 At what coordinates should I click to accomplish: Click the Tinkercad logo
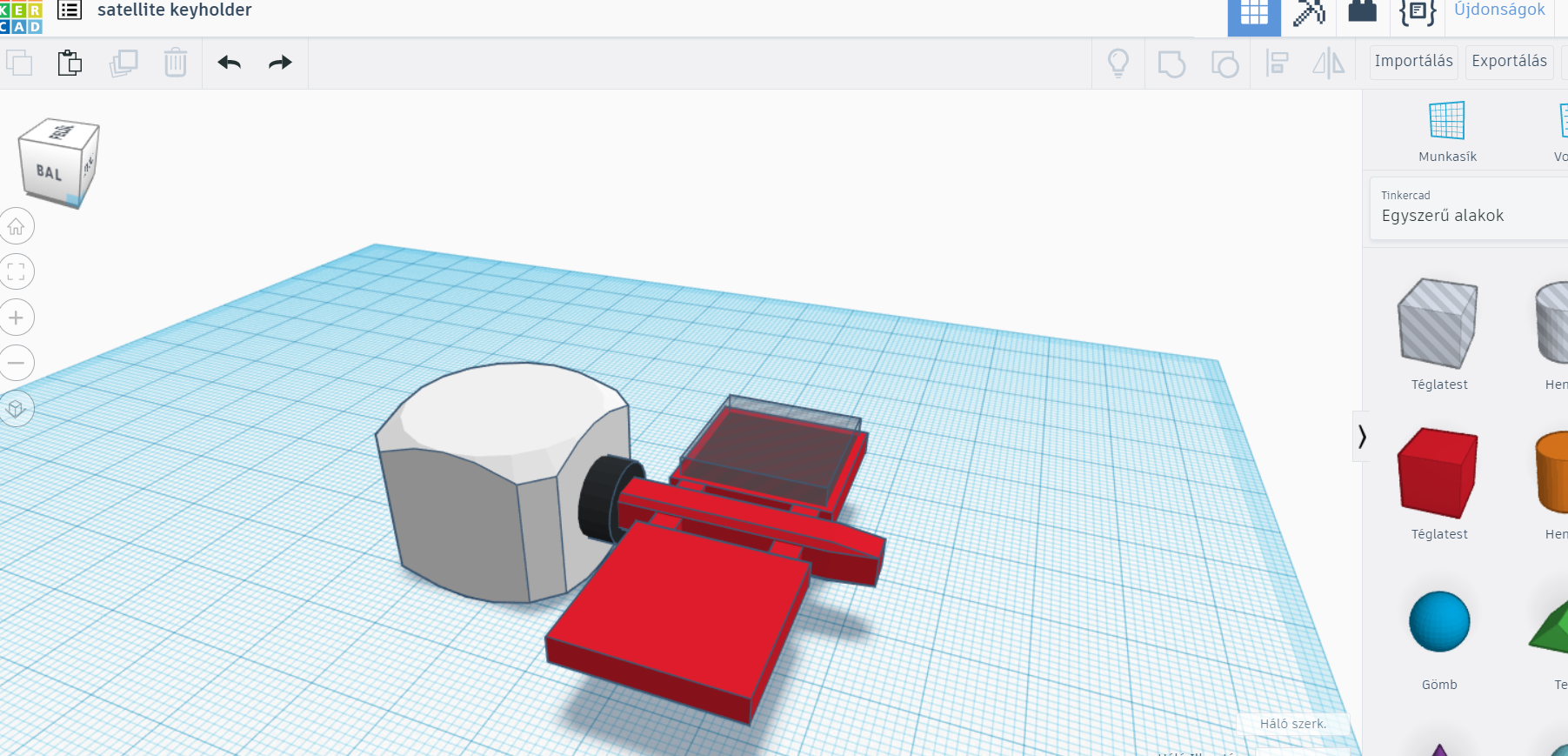(20, 17)
